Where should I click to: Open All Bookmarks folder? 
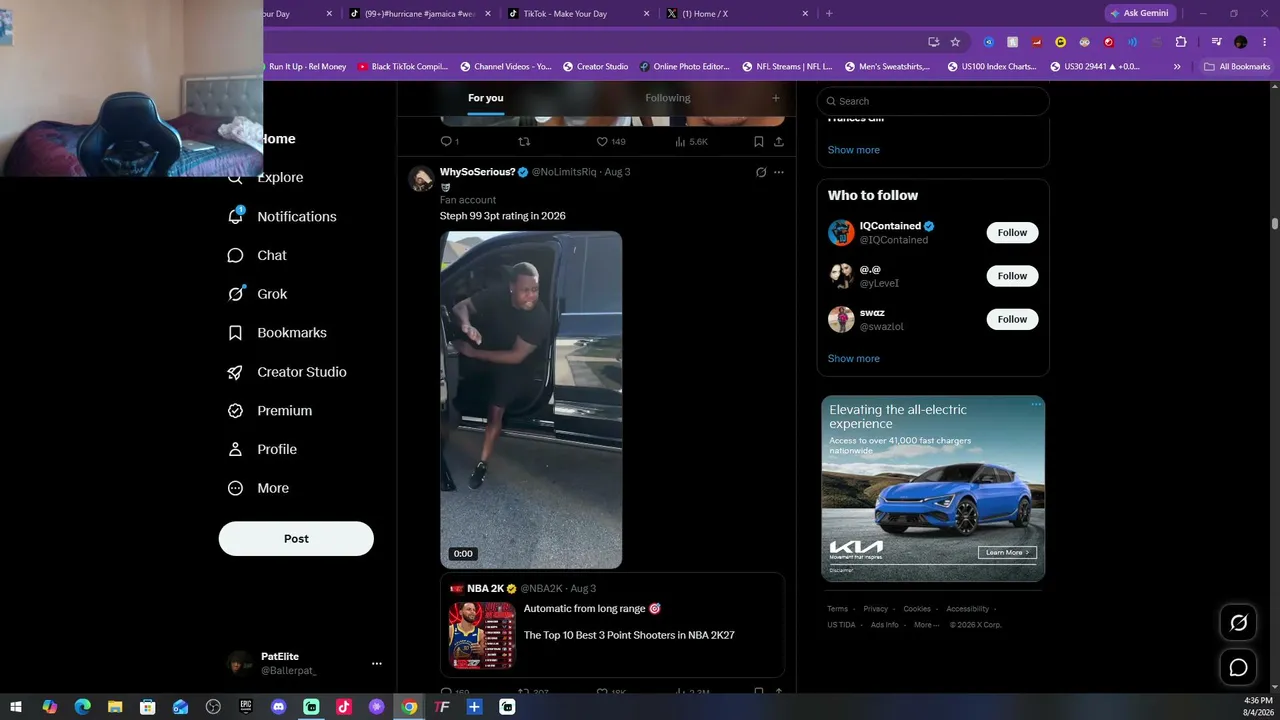(1237, 67)
